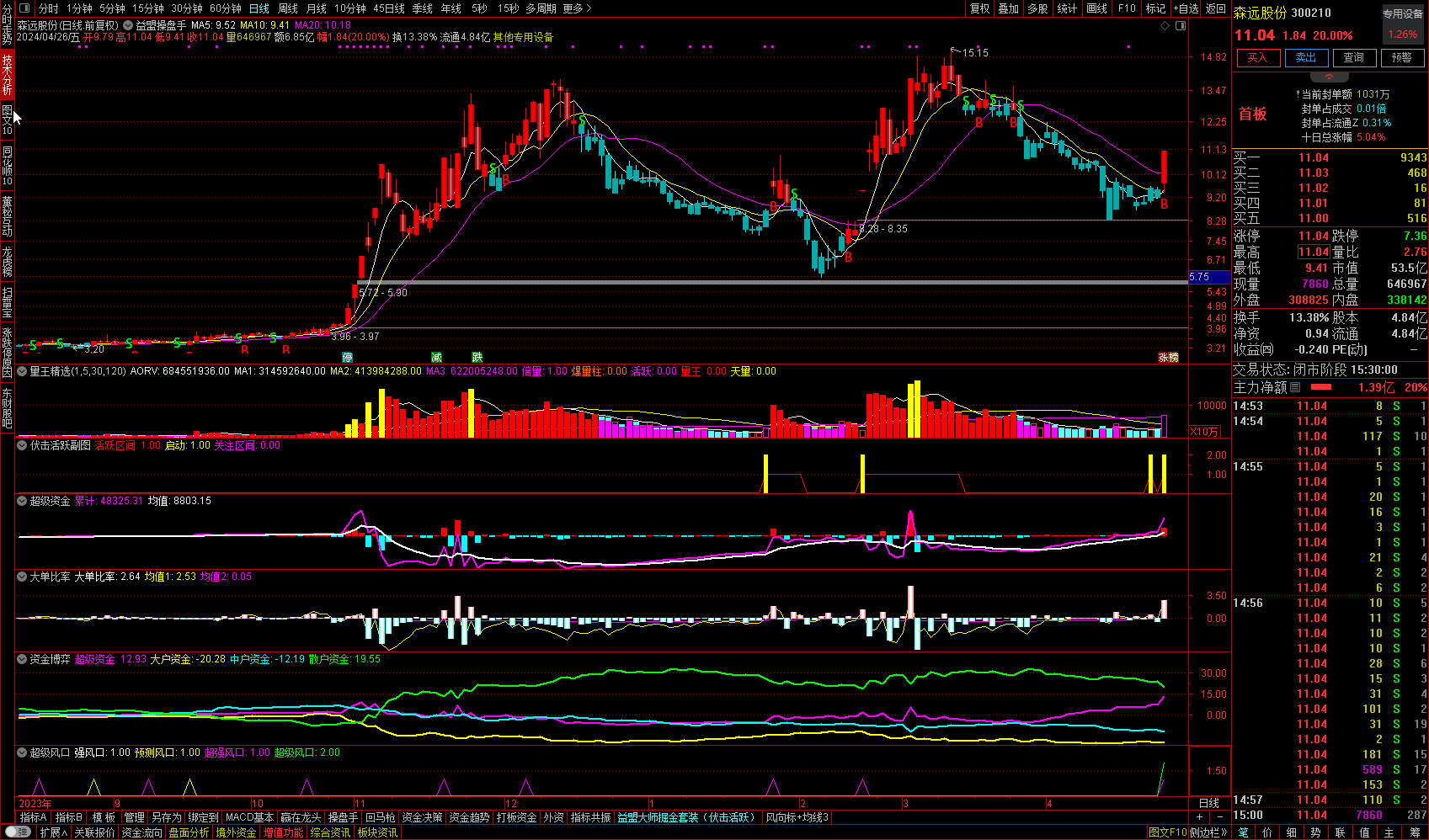Open 资金流向 in the bottom bar
Image resolution: width=1429 pixels, height=840 pixels.
141,832
